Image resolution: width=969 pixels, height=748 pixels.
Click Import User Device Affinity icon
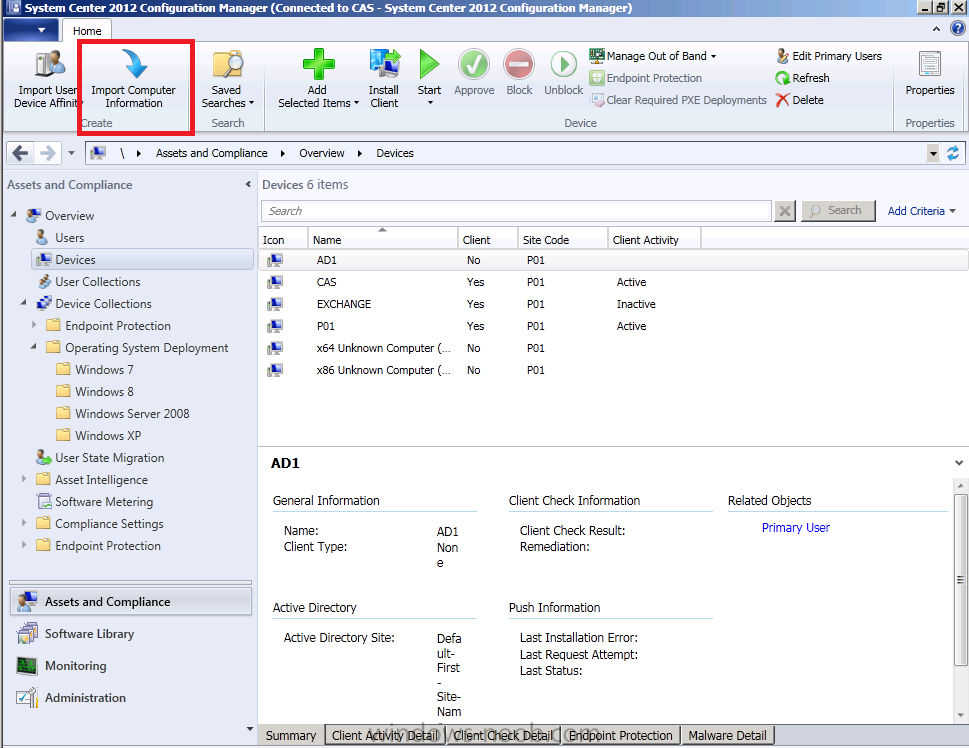pyautogui.click(x=49, y=64)
